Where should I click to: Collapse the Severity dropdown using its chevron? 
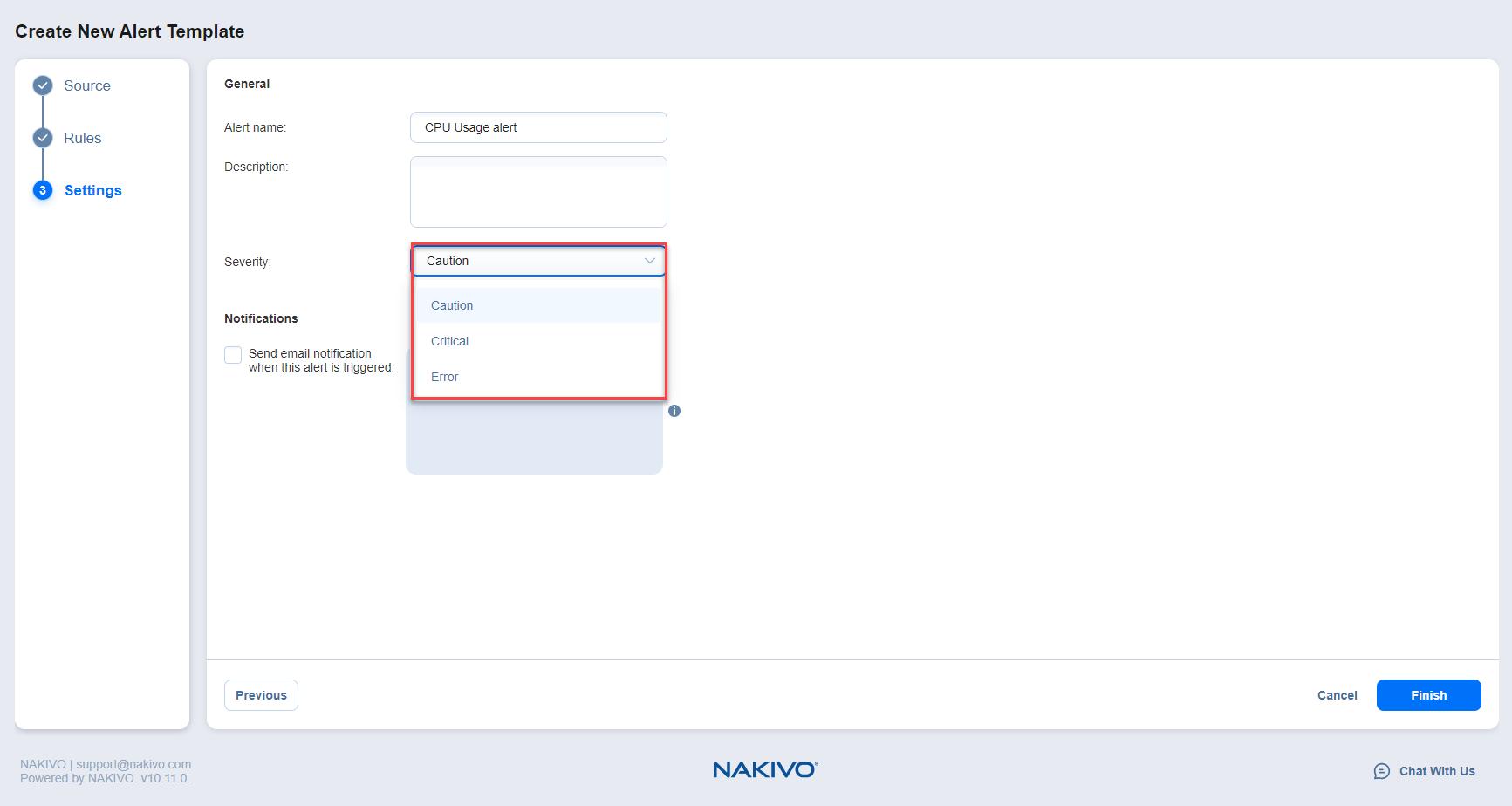pos(649,261)
